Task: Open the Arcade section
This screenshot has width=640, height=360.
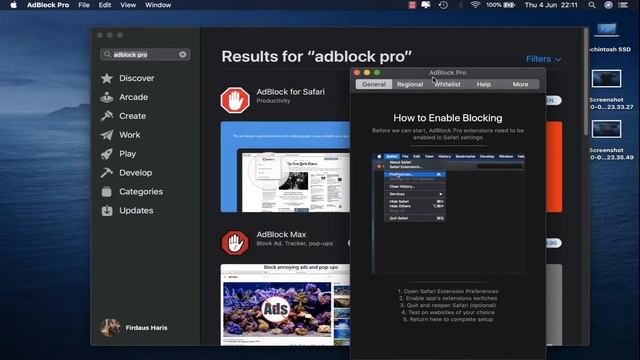Action: [124, 97]
